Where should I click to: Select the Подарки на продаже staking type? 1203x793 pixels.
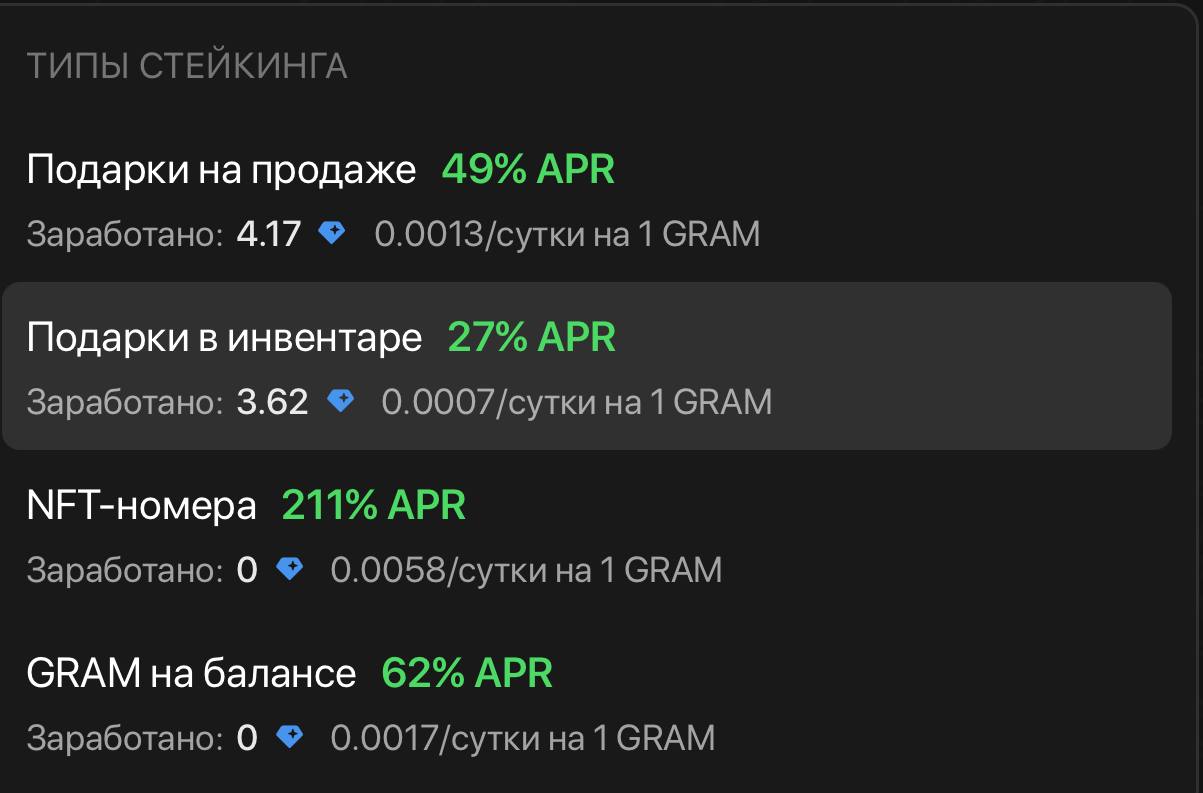point(586,199)
